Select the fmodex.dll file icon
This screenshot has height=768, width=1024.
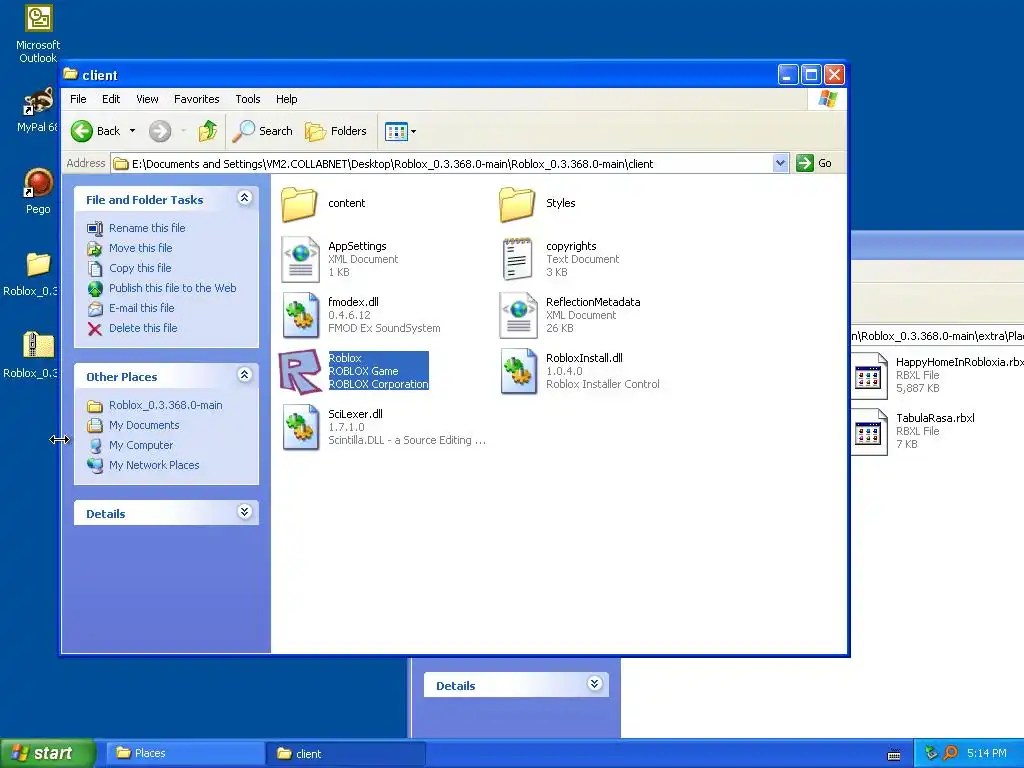[x=300, y=315]
